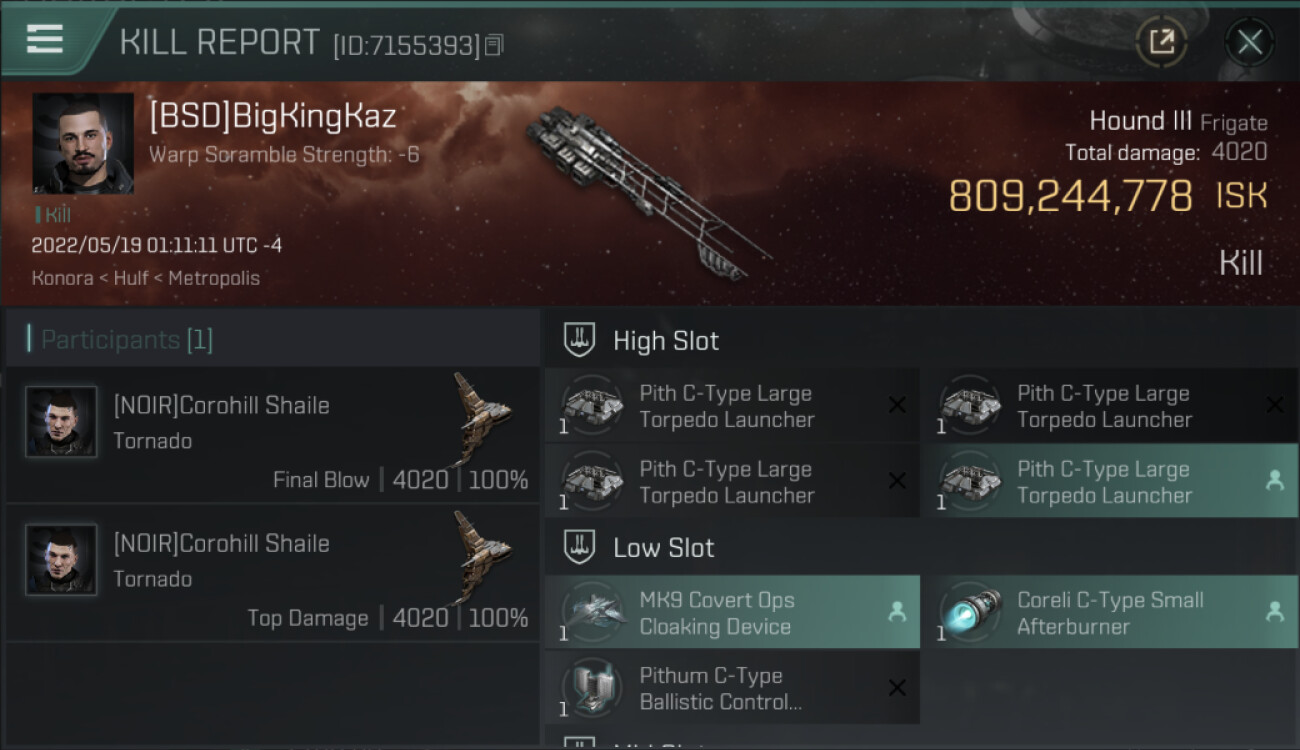Viewport: 1300px width, 750px height.
Task: Click the [BSD]BigKingKaz pilot name
Action: [273, 116]
